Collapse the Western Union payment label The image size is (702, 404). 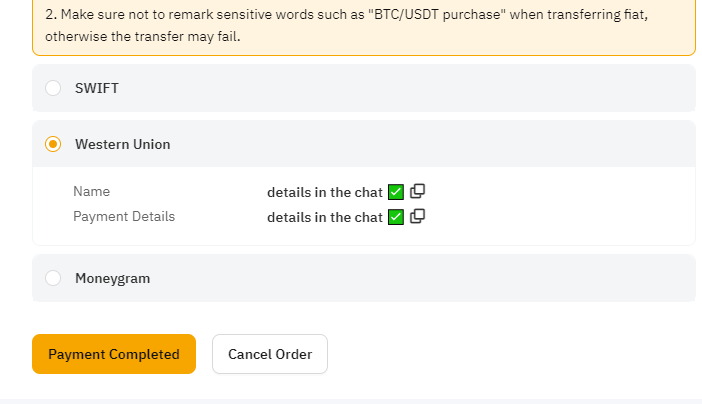(123, 144)
